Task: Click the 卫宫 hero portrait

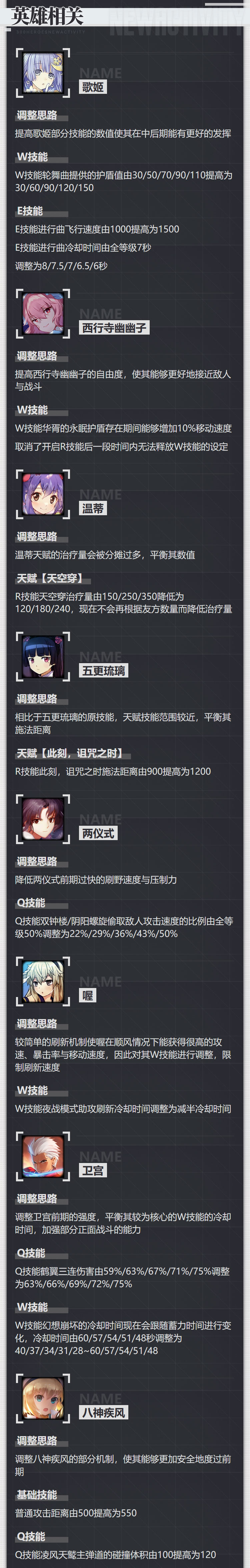Action: click(x=43, y=1157)
